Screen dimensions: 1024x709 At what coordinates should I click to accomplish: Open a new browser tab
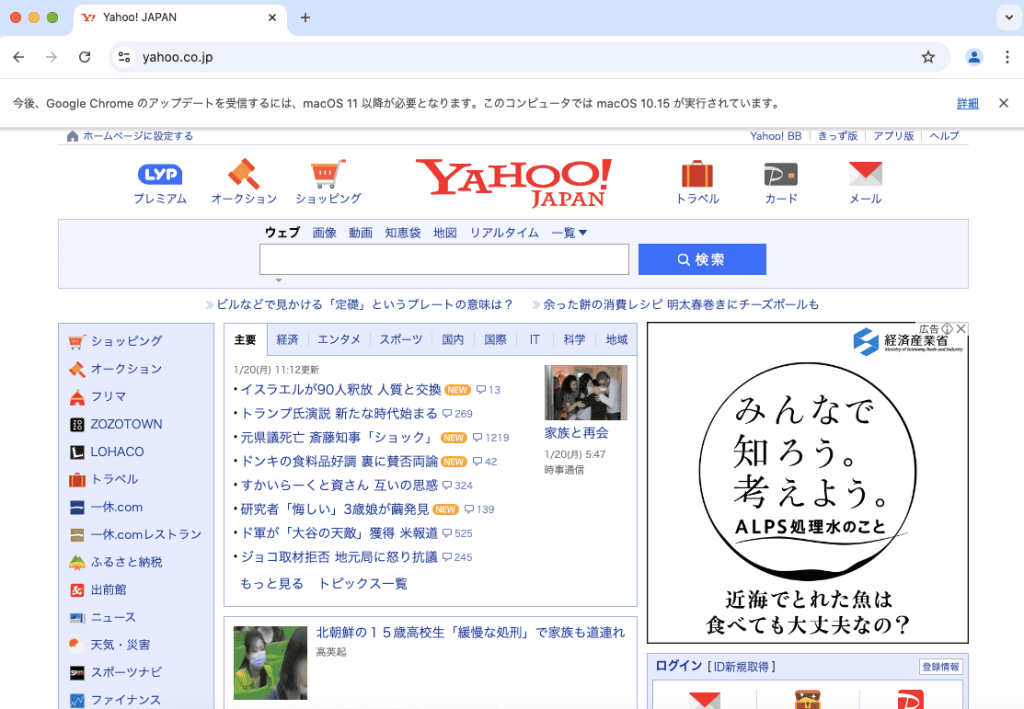pyautogui.click(x=305, y=18)
